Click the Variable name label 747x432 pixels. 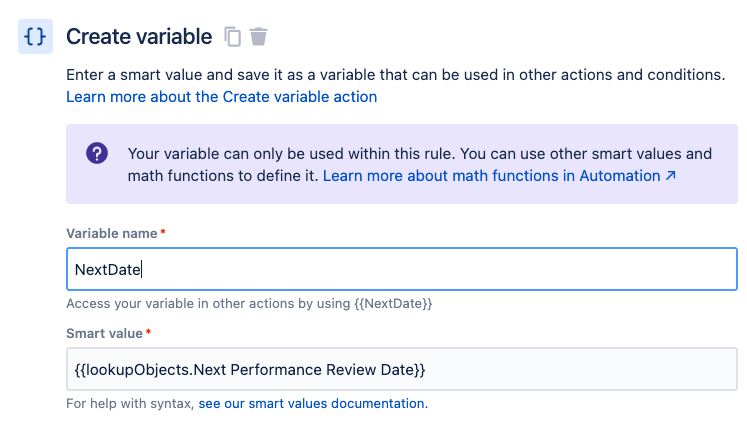[111, 233]
